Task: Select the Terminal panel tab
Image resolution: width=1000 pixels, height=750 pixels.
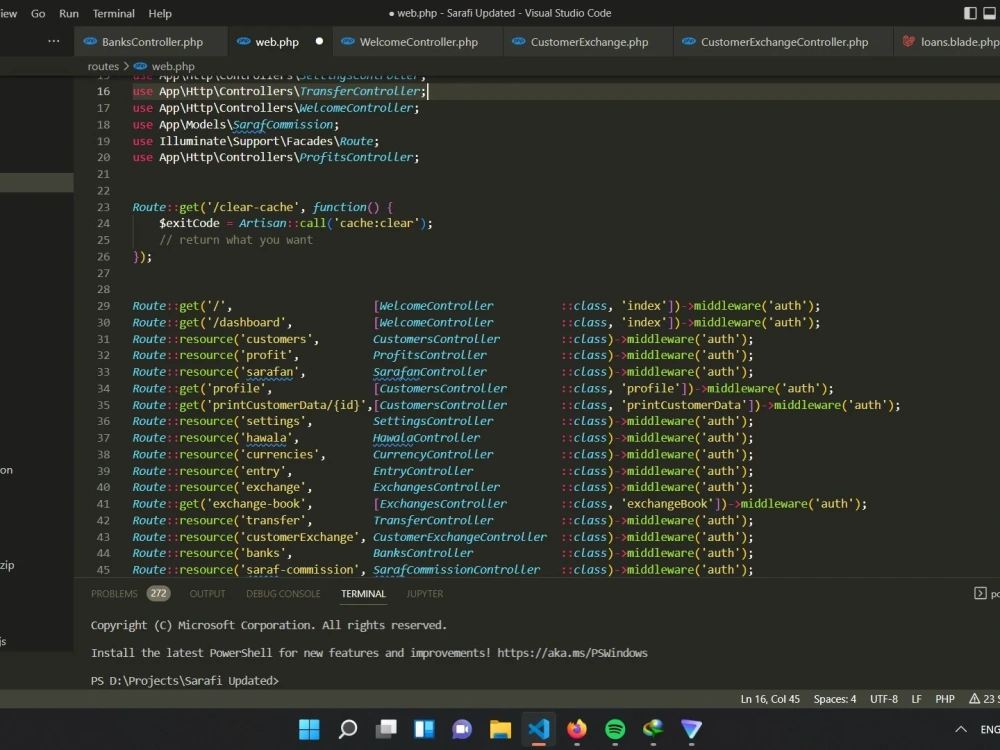Action: 363,594
